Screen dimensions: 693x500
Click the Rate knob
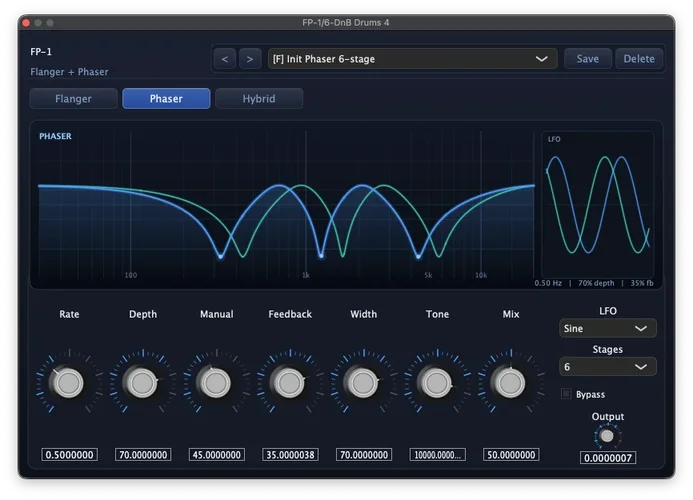[x=69, y=383]
